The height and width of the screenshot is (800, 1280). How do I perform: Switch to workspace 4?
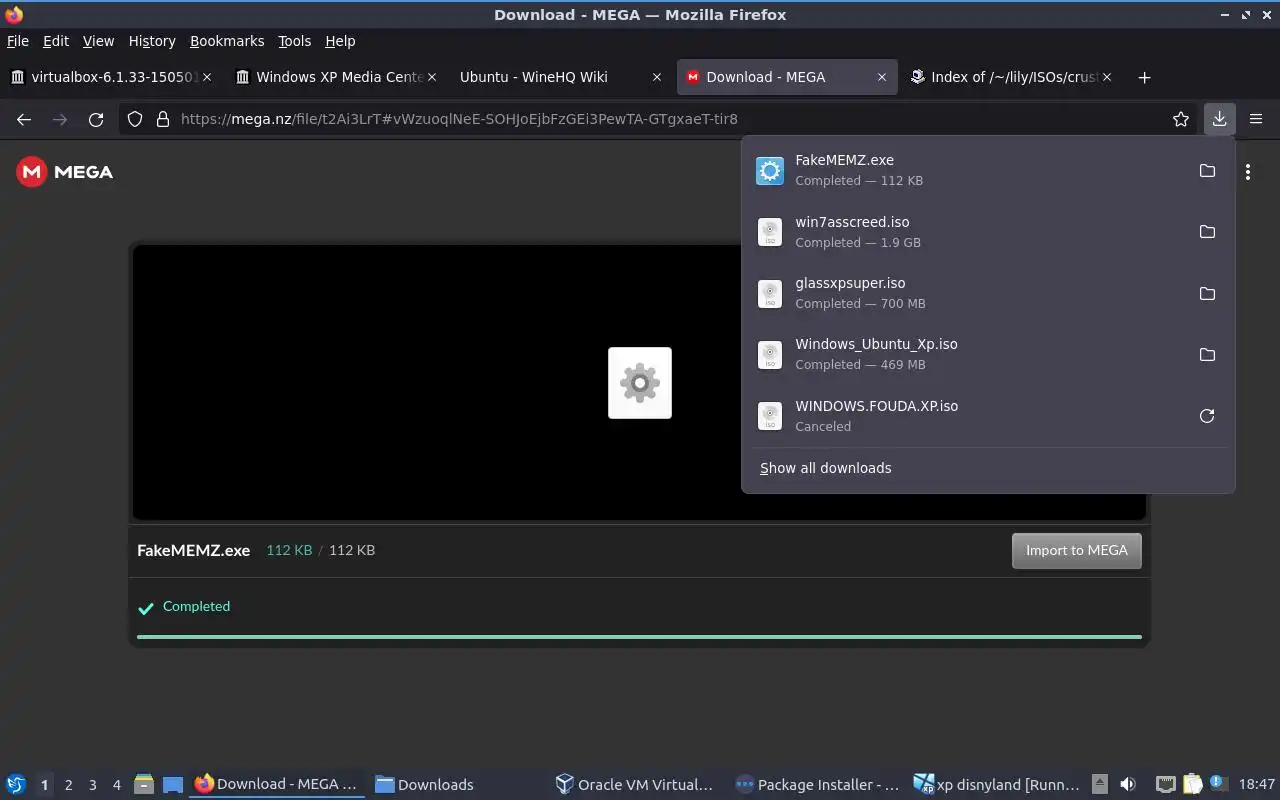pyautogui.click(x=116, y=785)
